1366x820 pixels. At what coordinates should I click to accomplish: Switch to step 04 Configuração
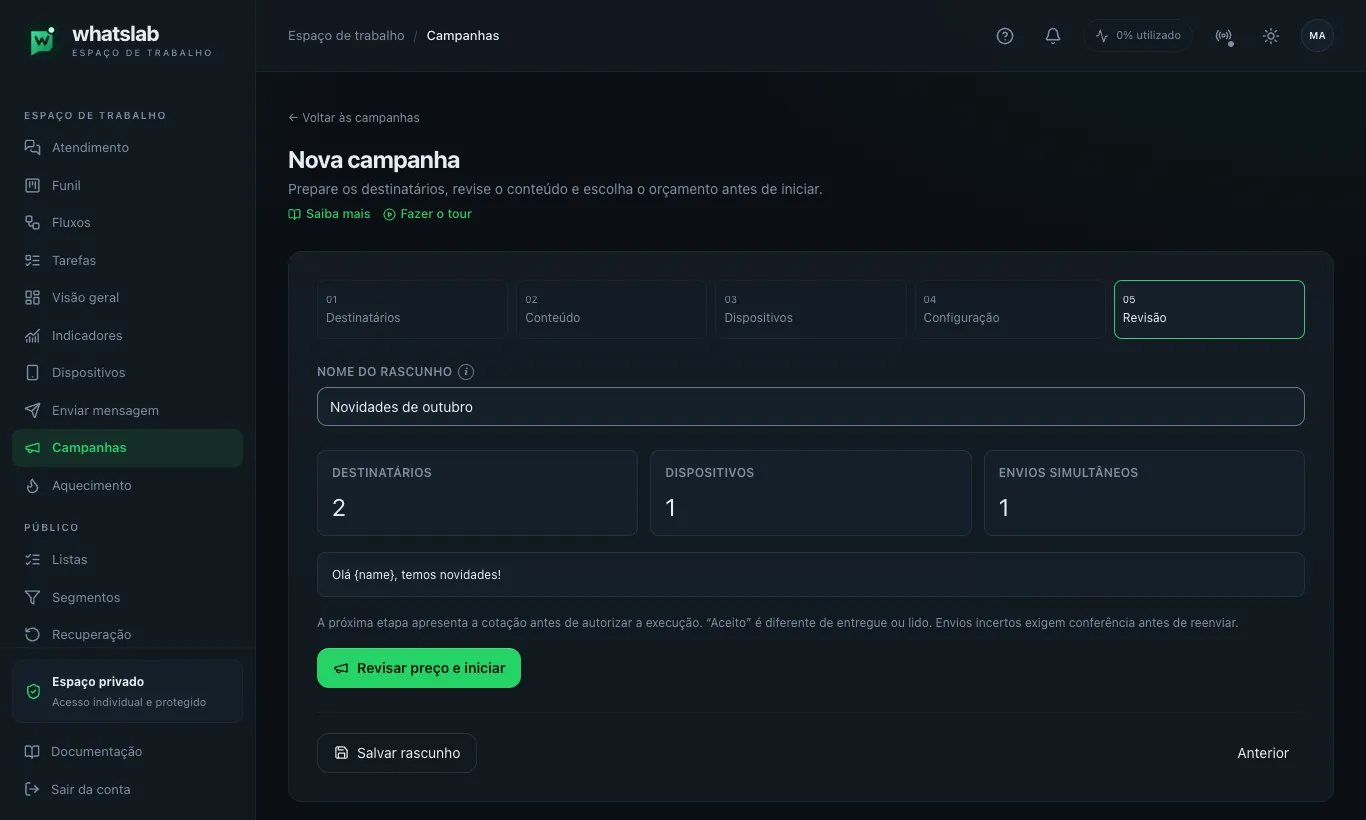[1010, 309]
